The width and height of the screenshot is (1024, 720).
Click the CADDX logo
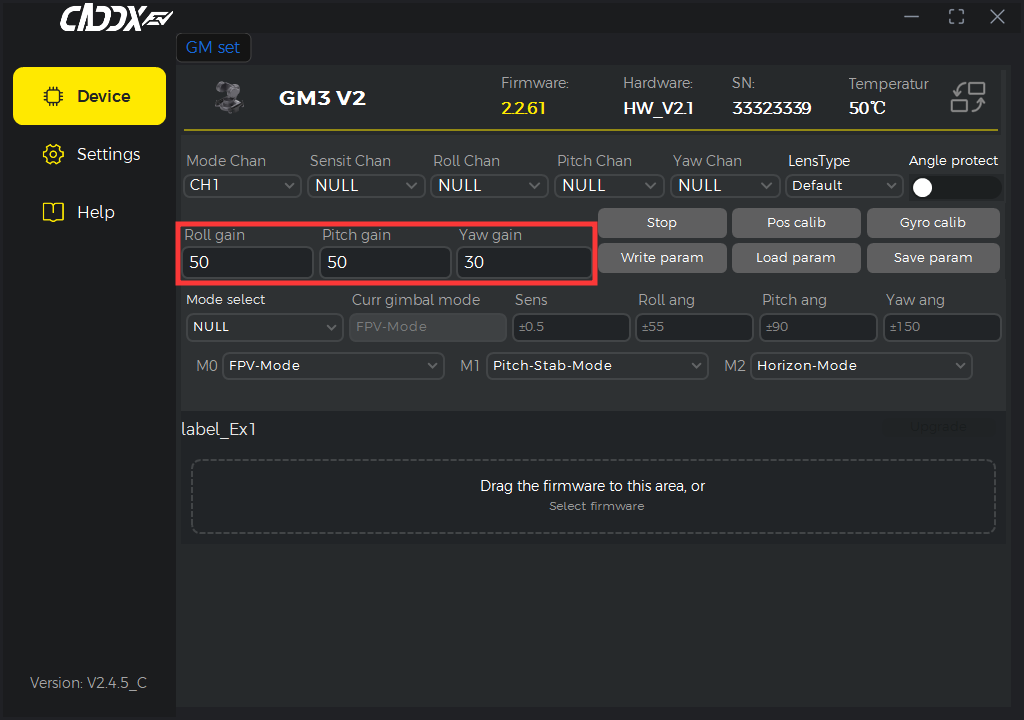tap(116, 18)
